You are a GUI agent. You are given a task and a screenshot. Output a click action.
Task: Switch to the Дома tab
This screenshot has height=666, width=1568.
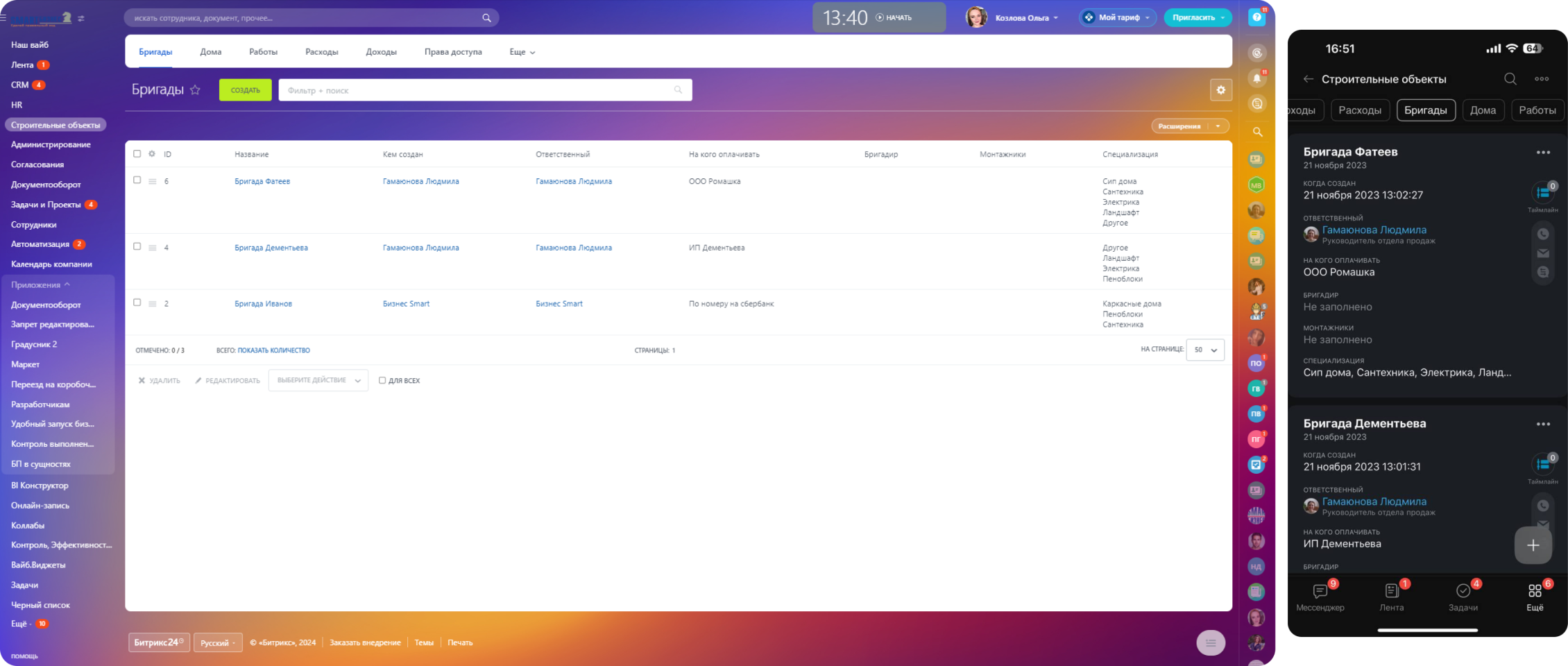pyautogui.click(x=211, y=52)
